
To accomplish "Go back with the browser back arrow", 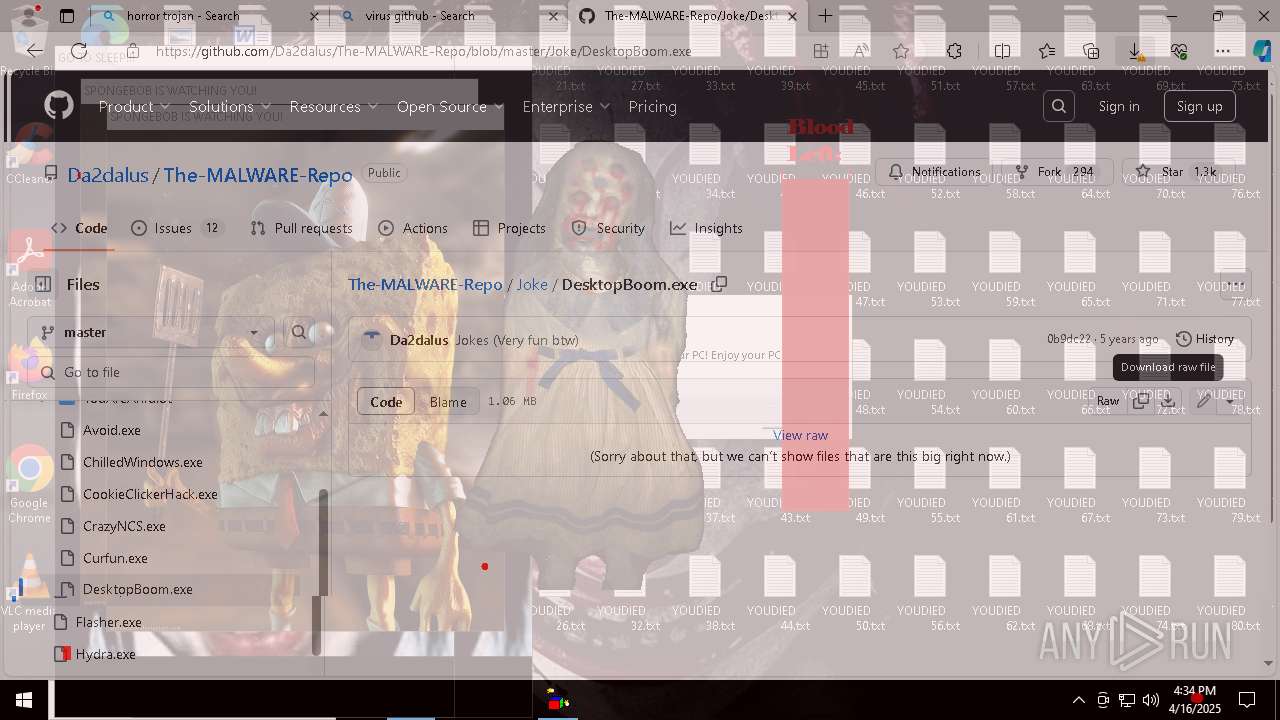I will (35, 51).
